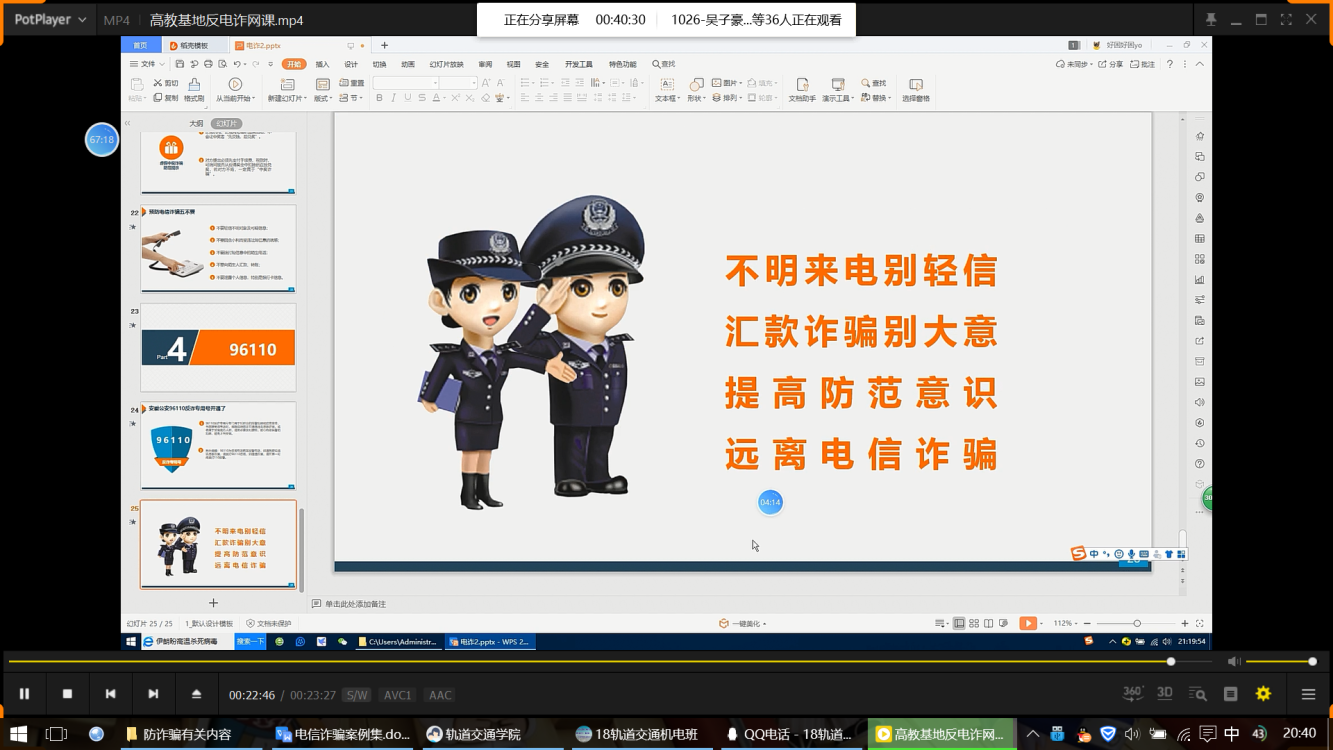Open the 插入 ribbon tab
The width and height of the screenshot is (1333, 750).
(x=322, y=64)
